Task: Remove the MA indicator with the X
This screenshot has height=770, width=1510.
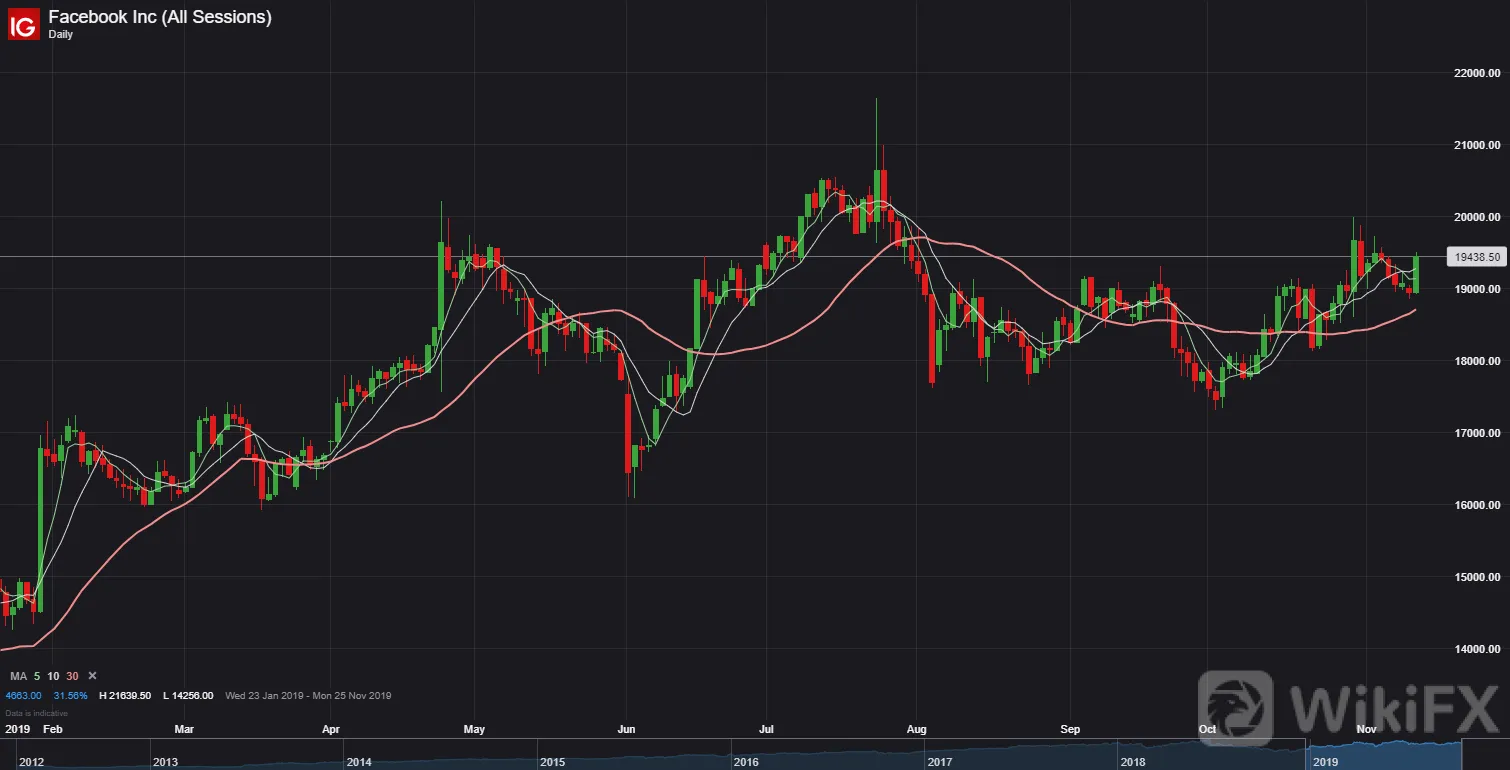Action: [92, 677]
